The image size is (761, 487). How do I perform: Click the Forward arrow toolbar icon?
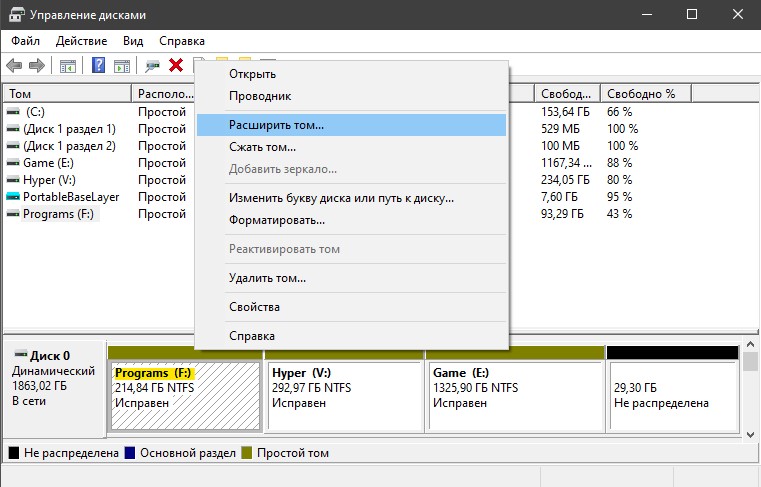pyautogui.click(x=36, y=65)
